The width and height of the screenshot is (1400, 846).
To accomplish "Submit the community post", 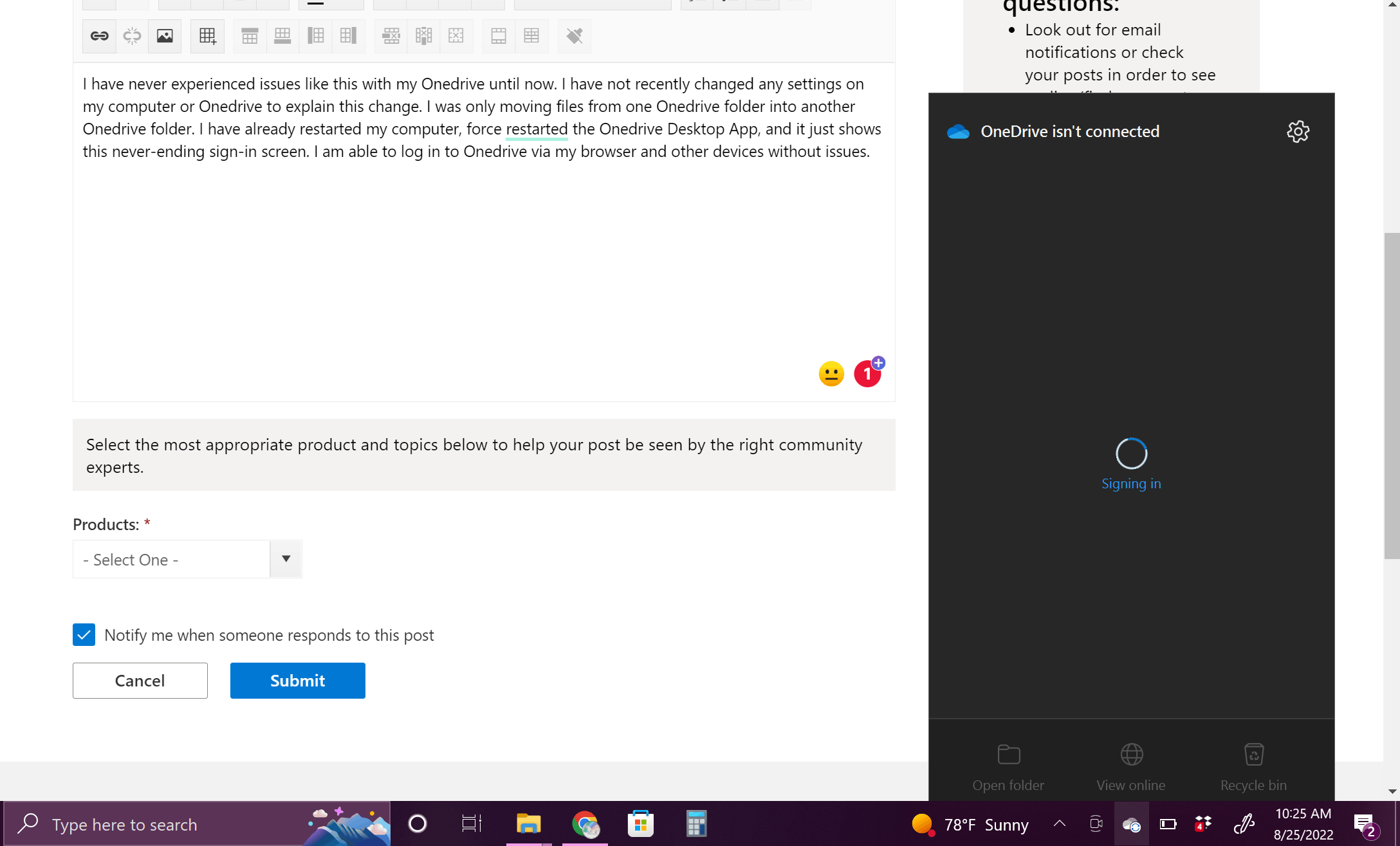I will (297, 680).
